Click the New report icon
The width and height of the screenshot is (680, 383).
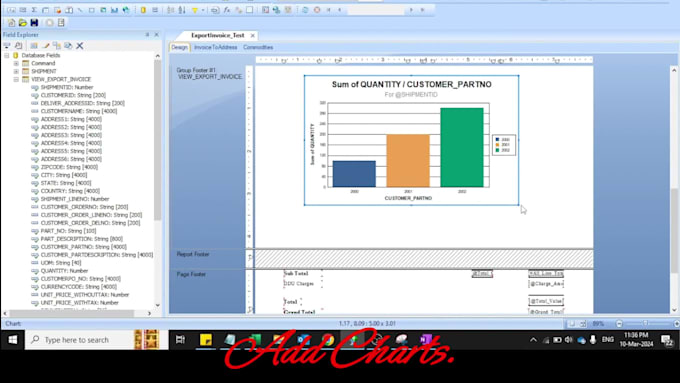click(11, 23)
